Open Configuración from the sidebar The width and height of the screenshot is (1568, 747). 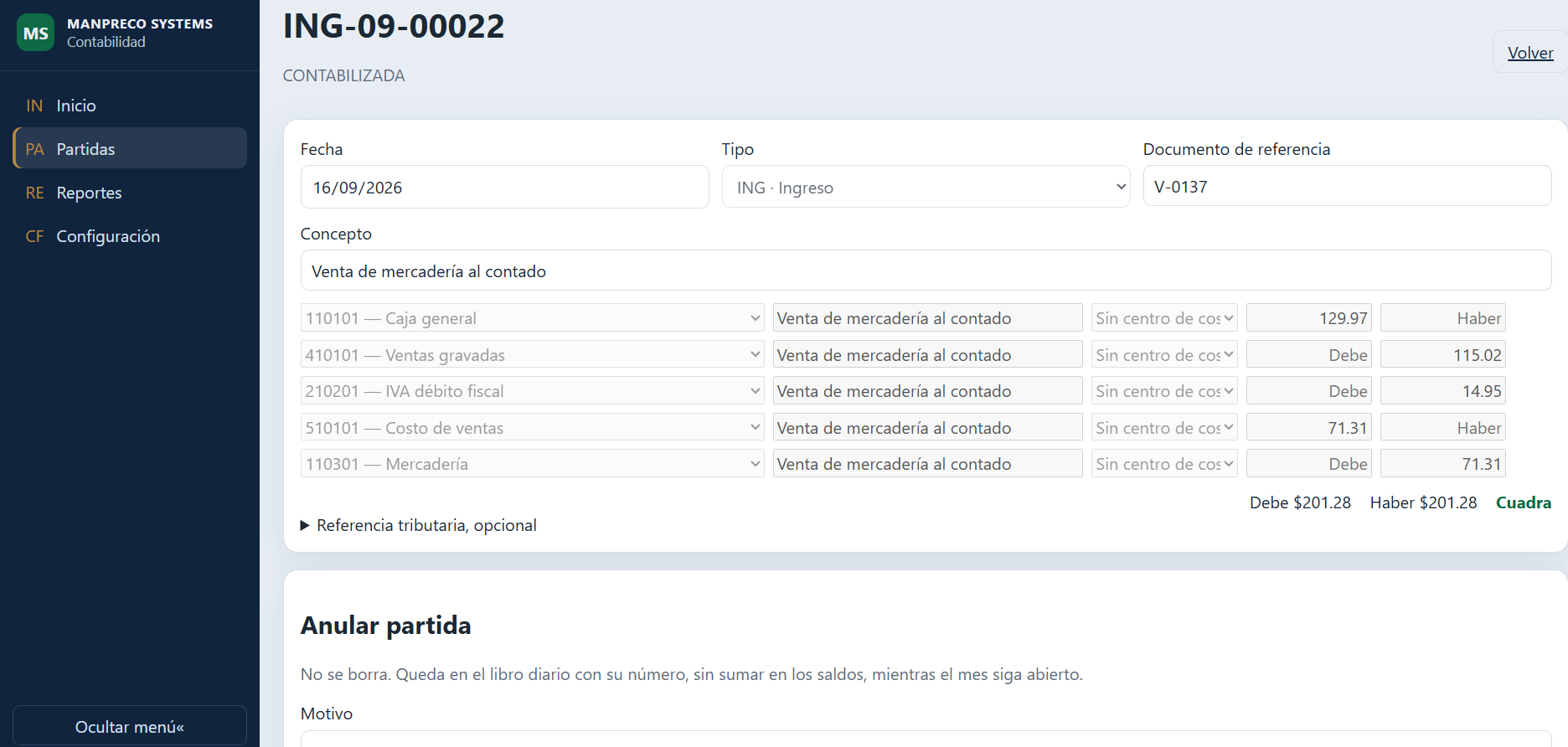coord(130,236)
